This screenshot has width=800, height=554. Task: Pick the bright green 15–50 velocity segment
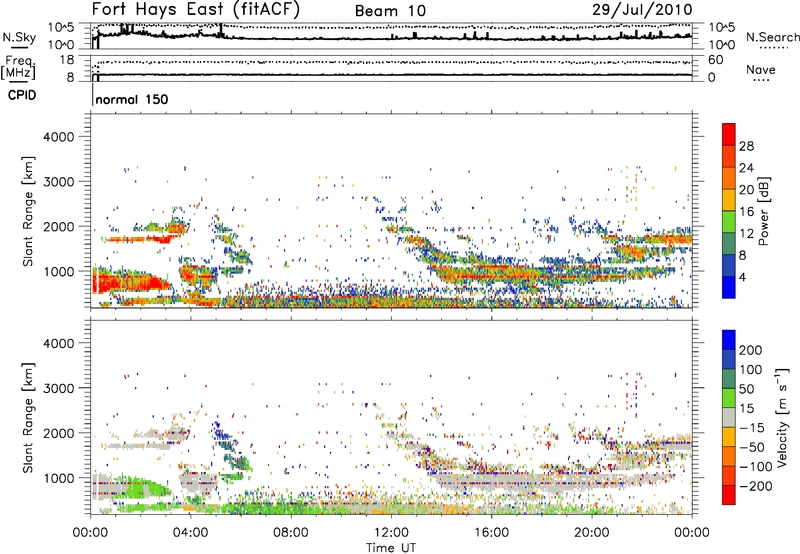point(729,398)
